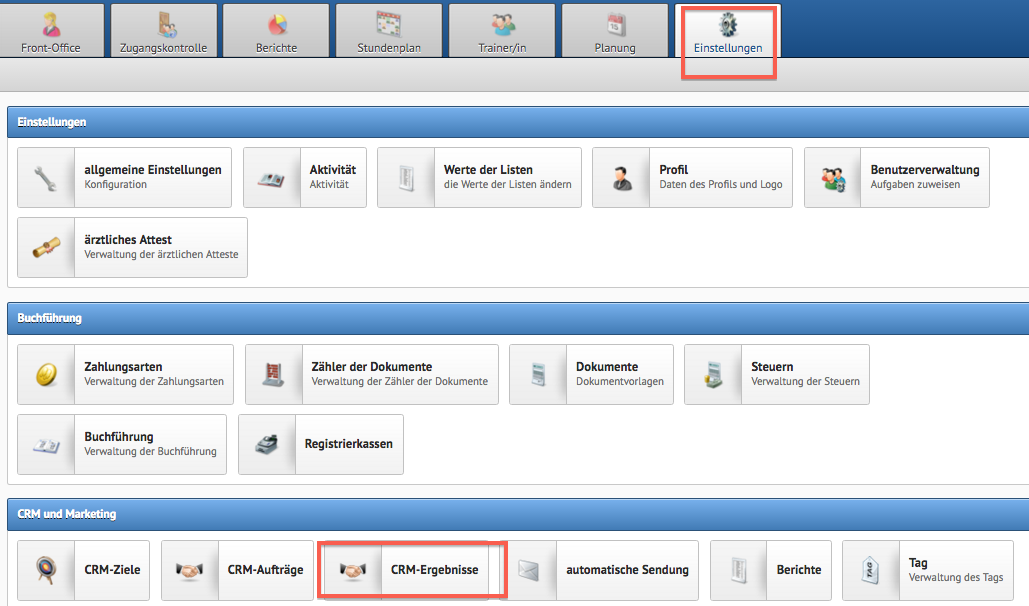The height and width of the screenshot is (606, 1029).
Task: Open allgemeine Einstellungen Konfiguration label
Action: 153,177
